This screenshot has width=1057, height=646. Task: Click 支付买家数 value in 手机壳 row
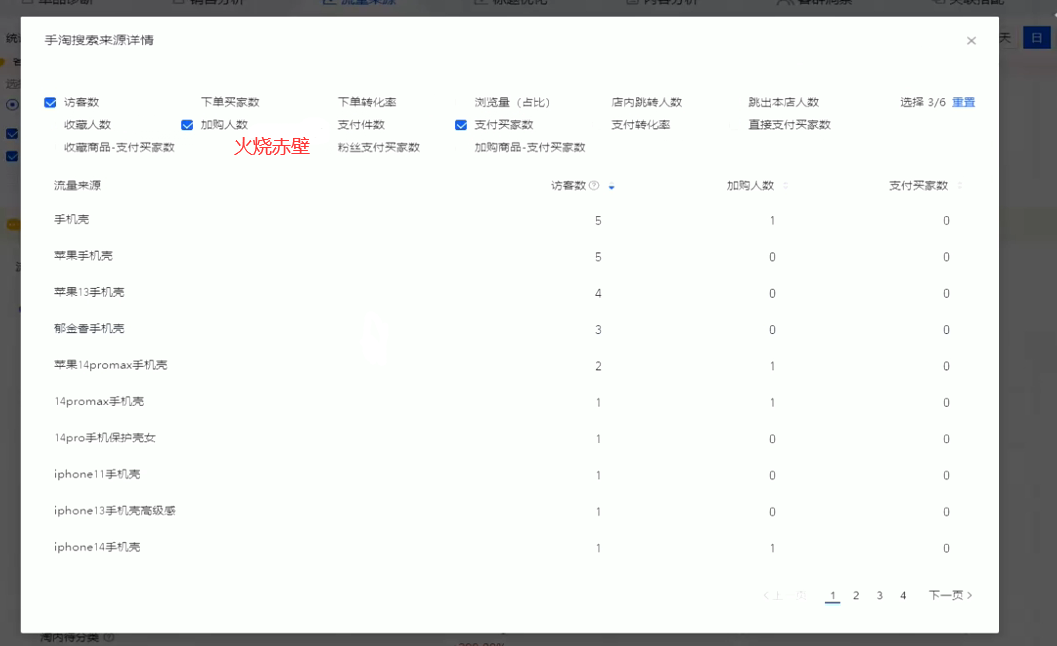(x=946, y=221)
